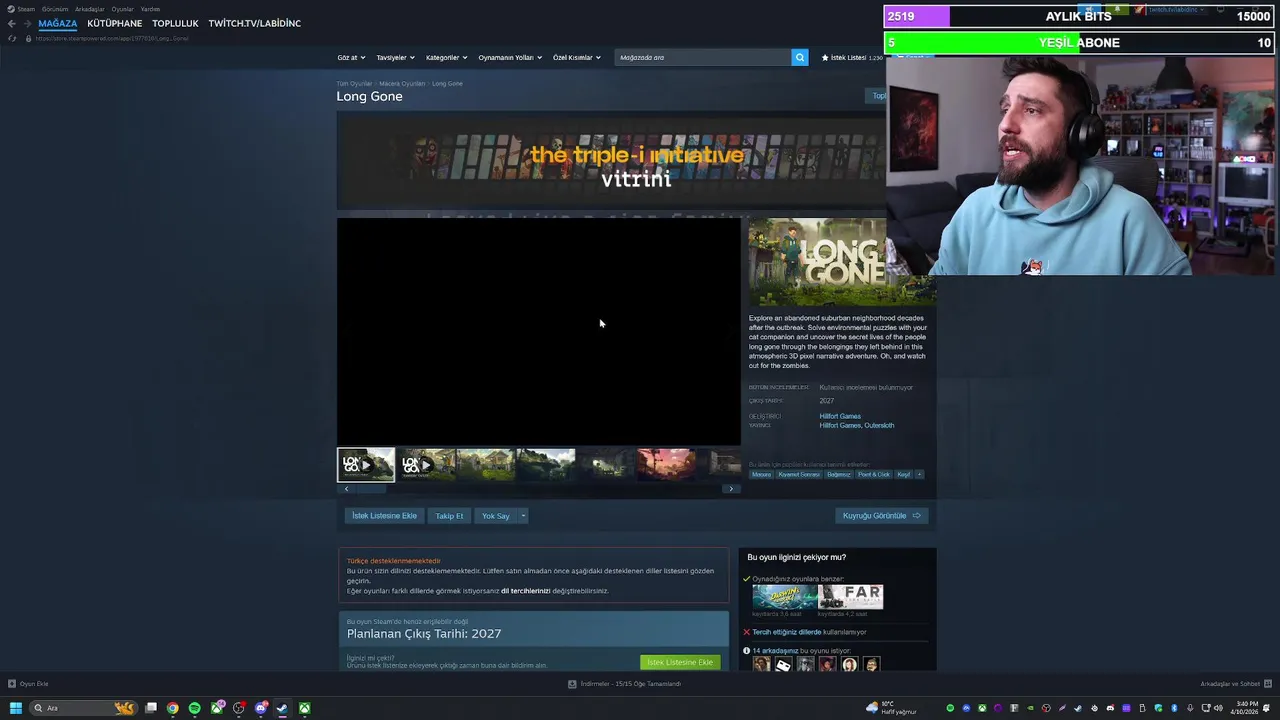Viewport: 1280px width, 720px height.
Task: Expand the Tavsiyeler dropdown
Action: pyautogui.click(x=395, y=57)
